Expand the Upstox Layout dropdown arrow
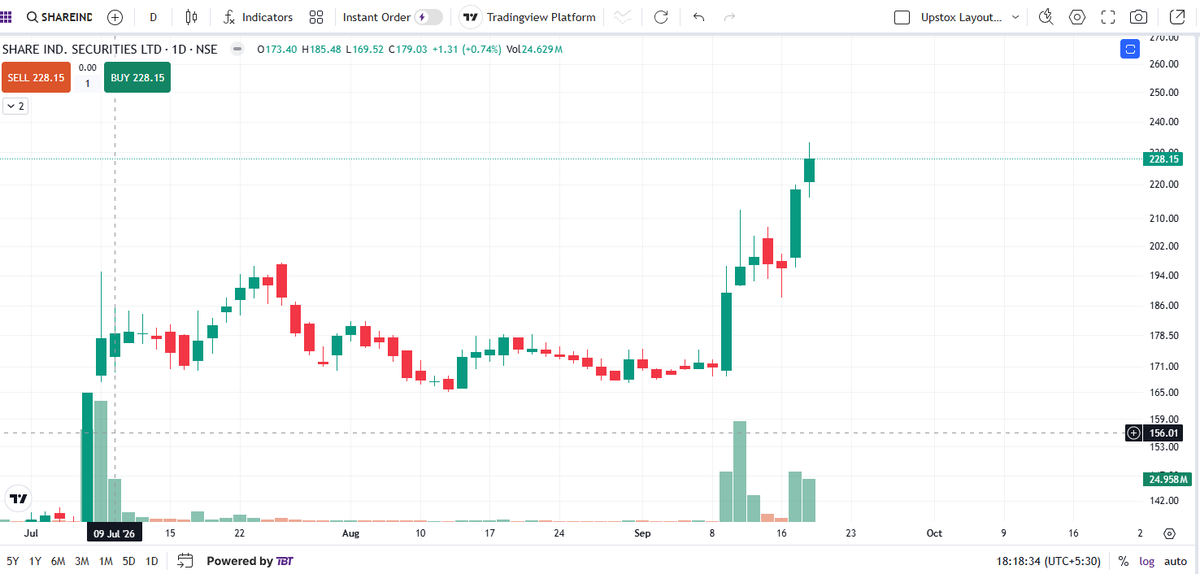Viewport: 1200px width, 574px height. click(1016, 17)
